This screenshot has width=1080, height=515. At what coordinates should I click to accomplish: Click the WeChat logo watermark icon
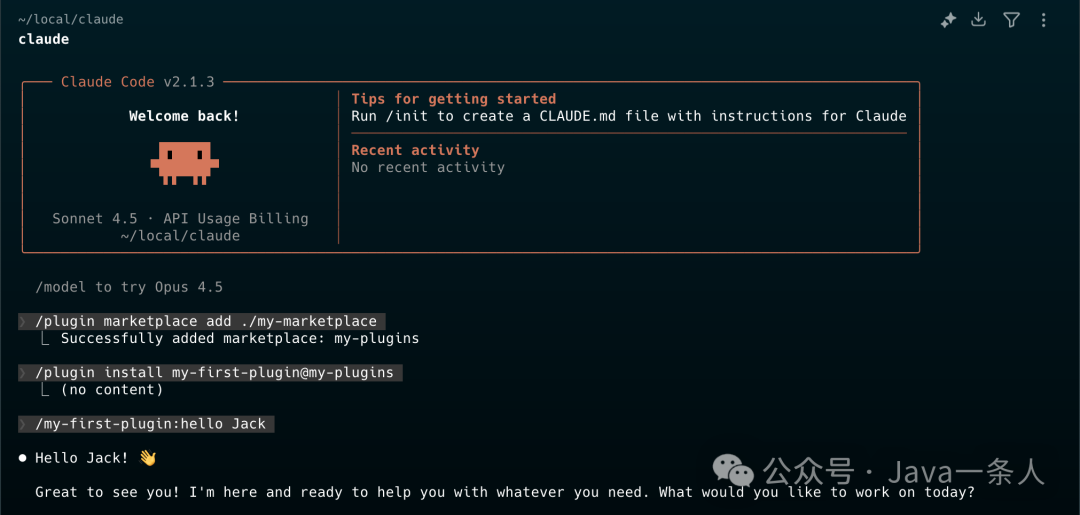(735, 471)
